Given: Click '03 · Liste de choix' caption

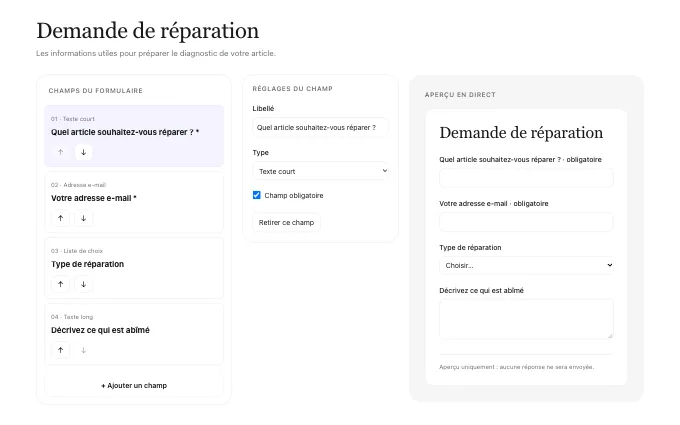Looking at the screenshot, I should point(77,251).
